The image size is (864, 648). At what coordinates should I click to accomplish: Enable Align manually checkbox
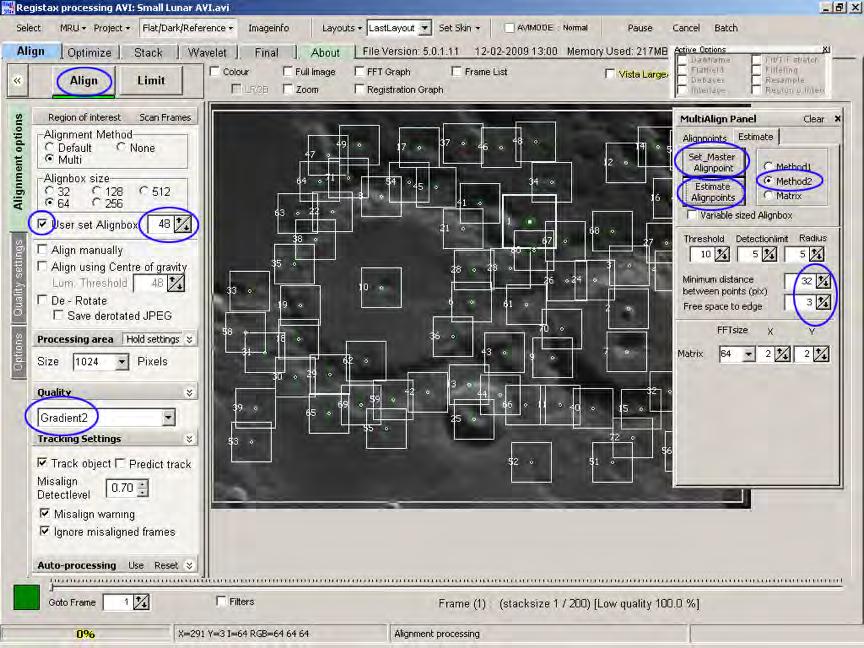pos(42,250)
